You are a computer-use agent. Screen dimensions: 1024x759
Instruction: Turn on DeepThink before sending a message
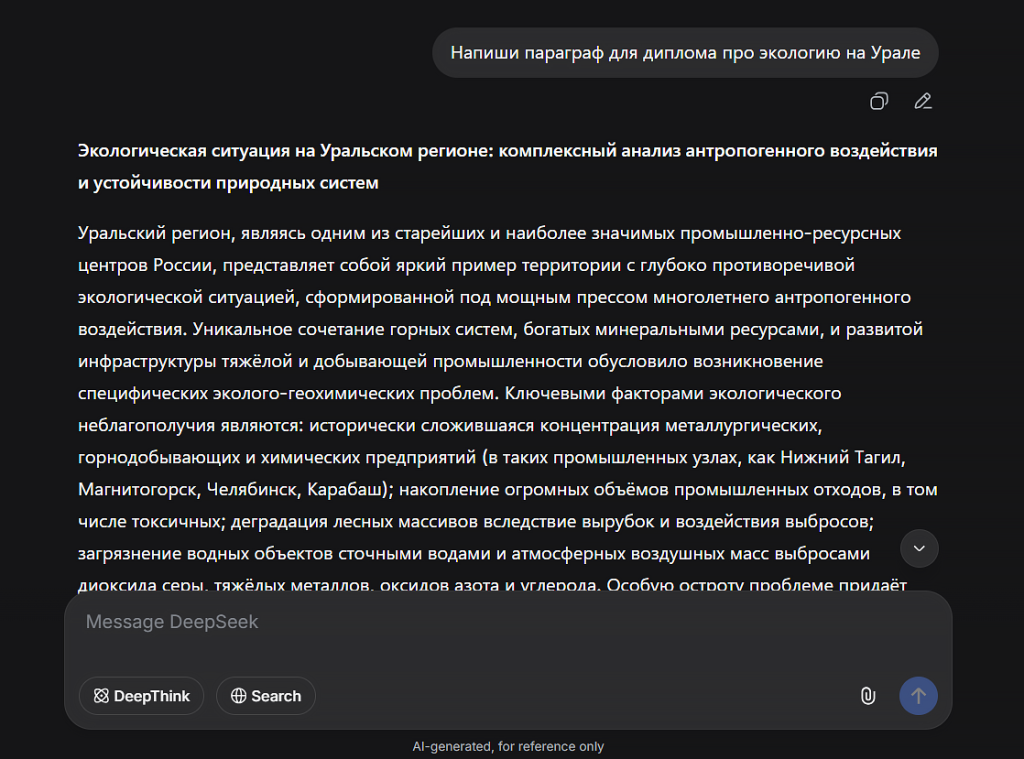(141, 695)
